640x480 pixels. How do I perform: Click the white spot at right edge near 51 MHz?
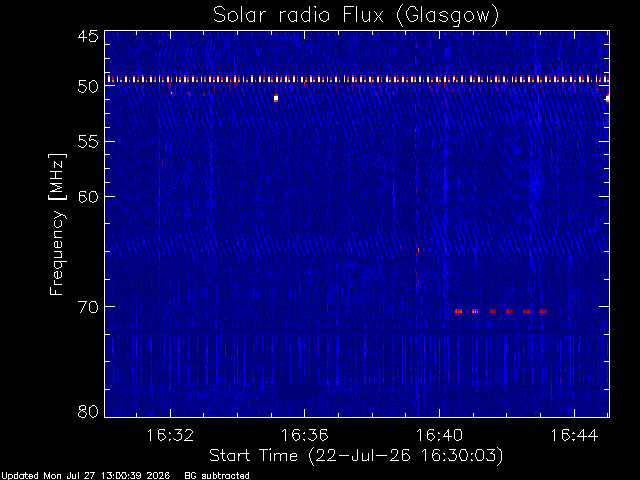[x=607, y=98]
